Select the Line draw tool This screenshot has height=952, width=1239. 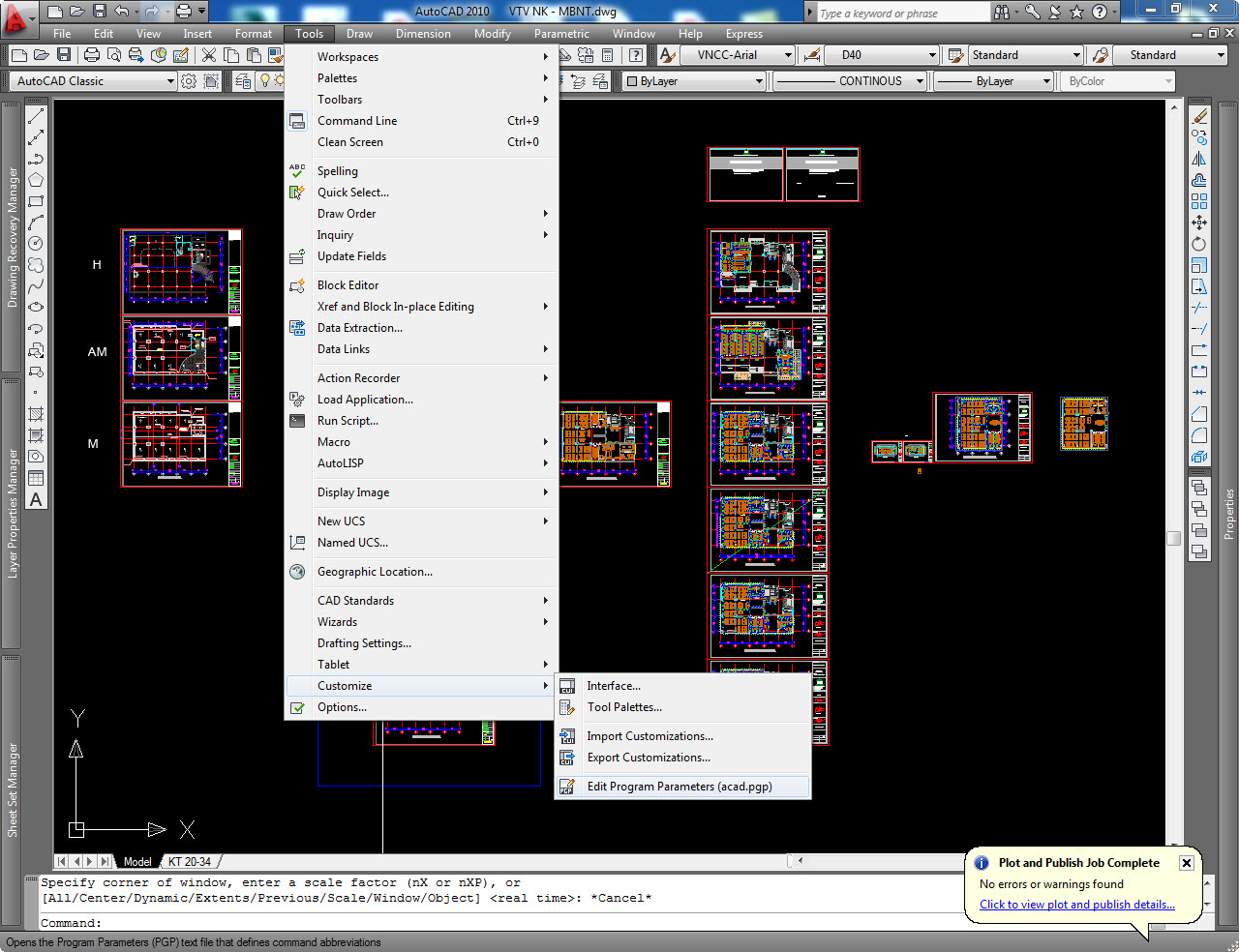pos(36,116)
